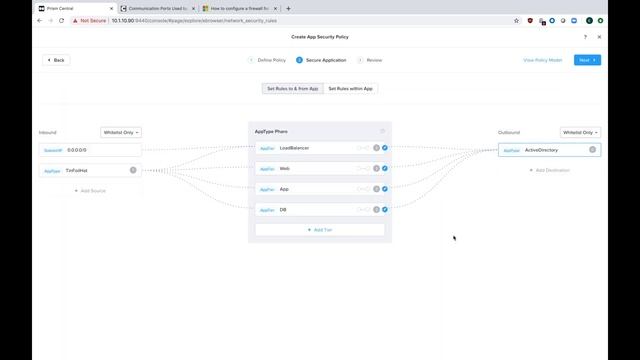Click blue check icon on LoadBalancer tier
The width and height of the screenshot is (640, 360).
pyautogui.click(x=384, y=148)
